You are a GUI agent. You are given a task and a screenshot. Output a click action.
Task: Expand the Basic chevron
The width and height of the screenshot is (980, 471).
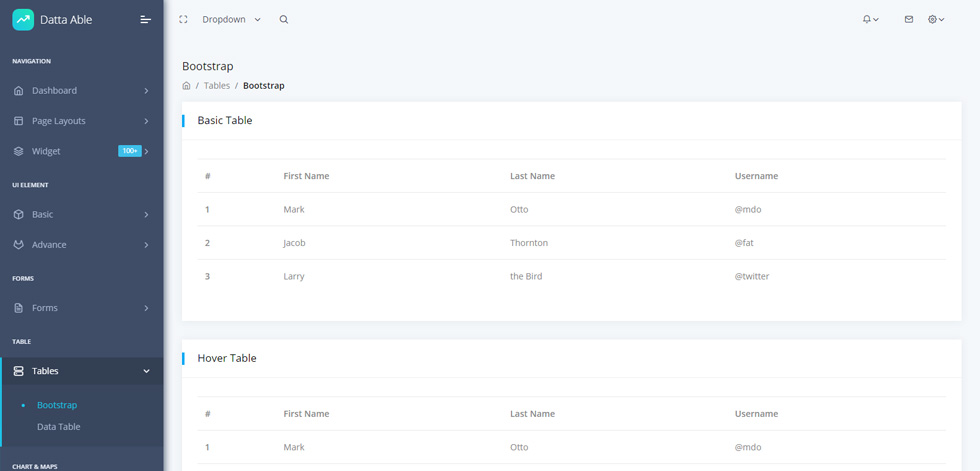click(x=146, y=214)
